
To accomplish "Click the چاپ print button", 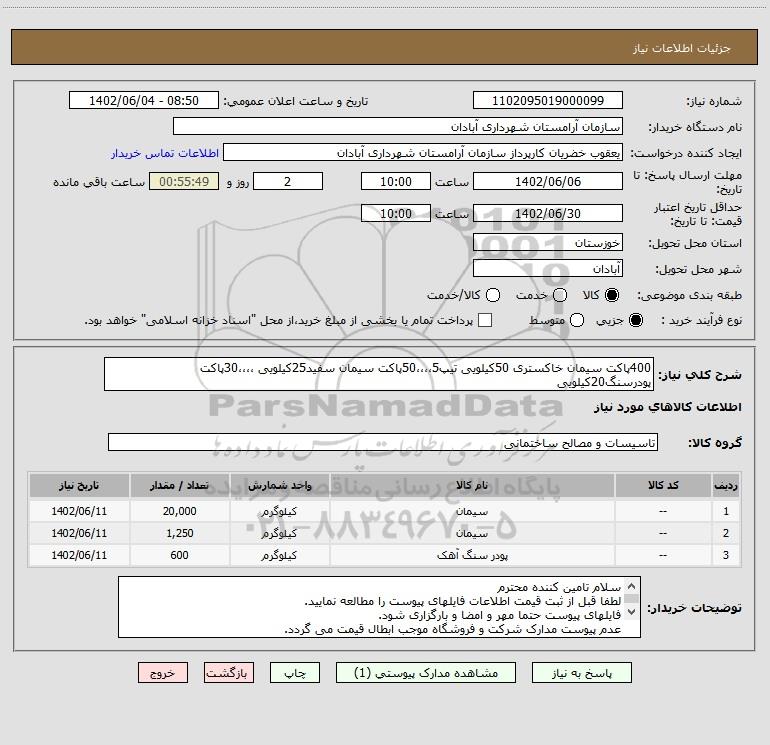I will click(295, 673).
